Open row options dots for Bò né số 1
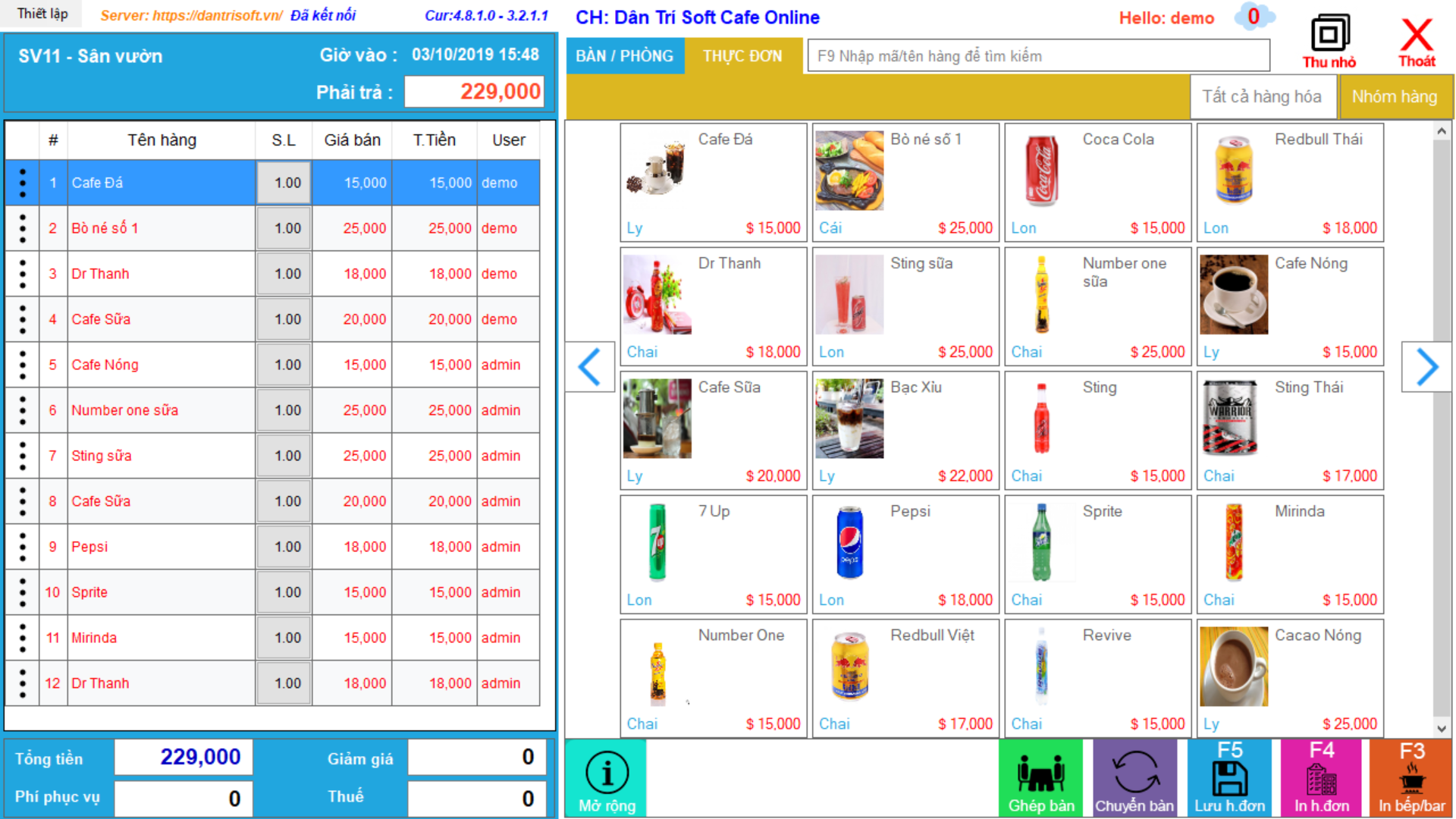The image size is (1456, 819). click(x=22, y=228)
